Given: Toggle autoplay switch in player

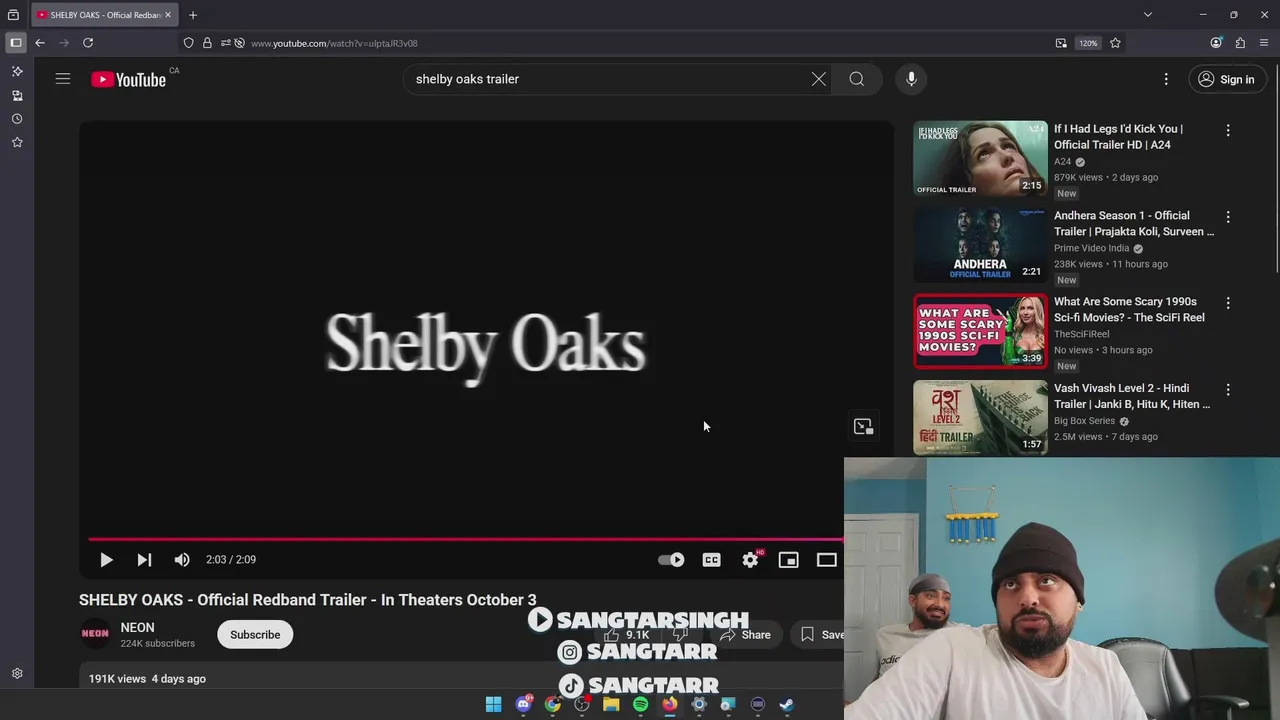Looking at the screenshot, I should coord(671,560).
